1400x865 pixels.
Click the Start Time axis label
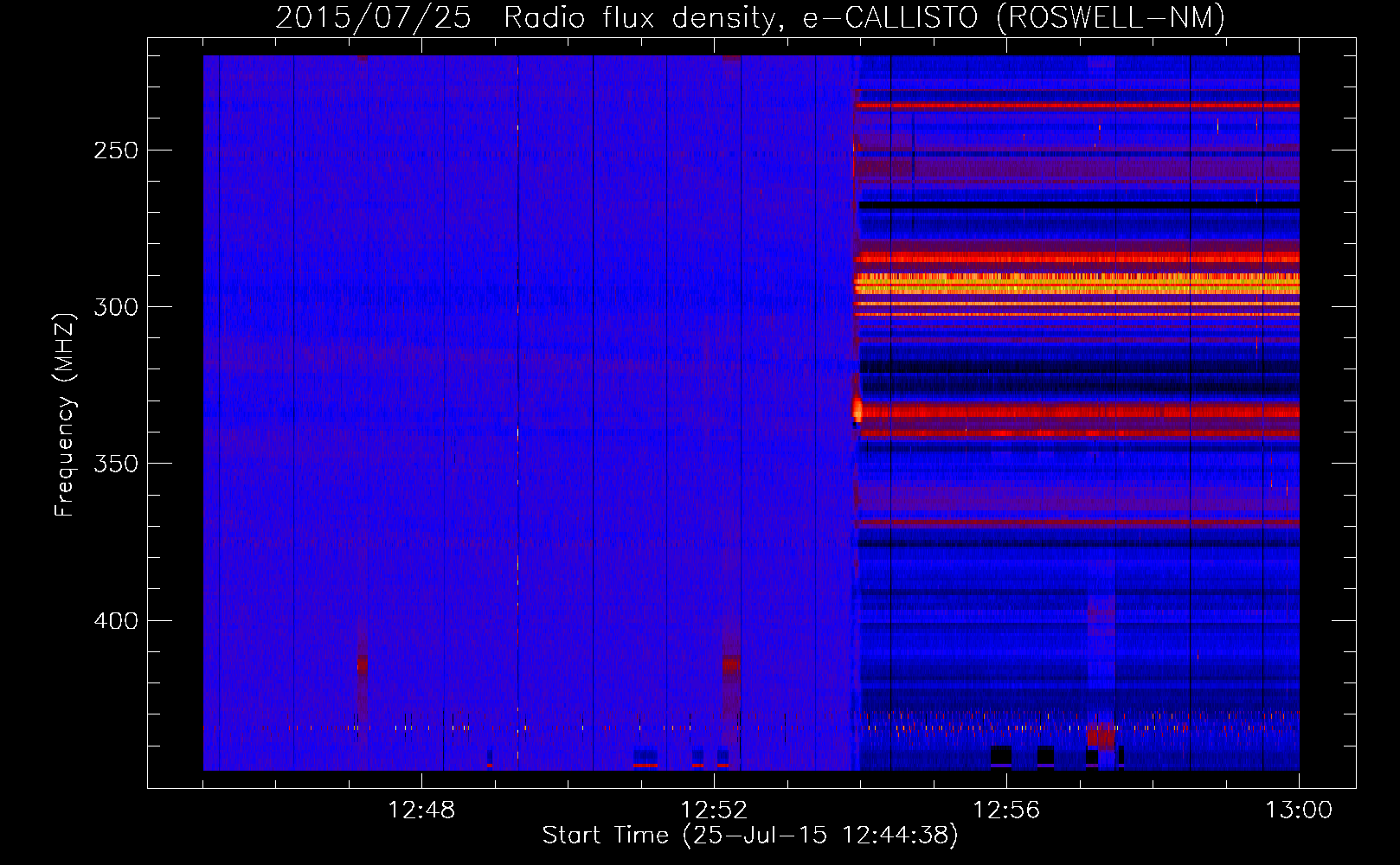tap(750, 836)
